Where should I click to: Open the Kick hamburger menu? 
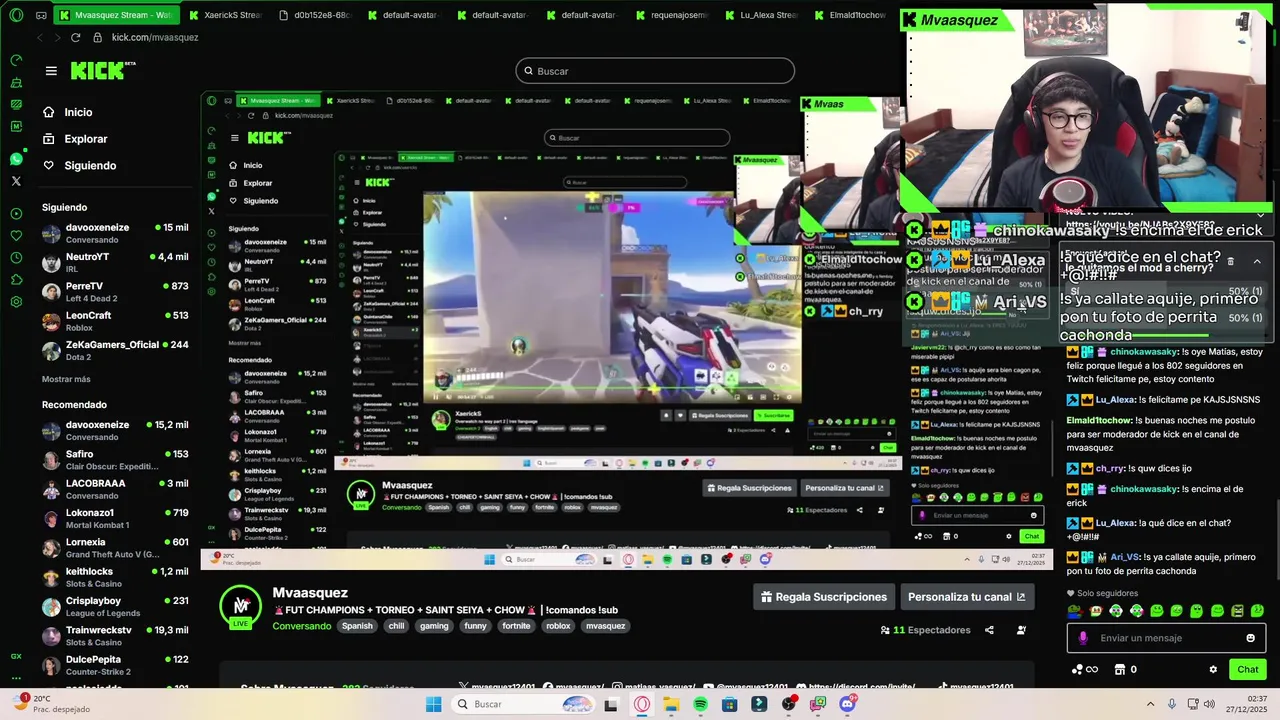pos(51,71)
